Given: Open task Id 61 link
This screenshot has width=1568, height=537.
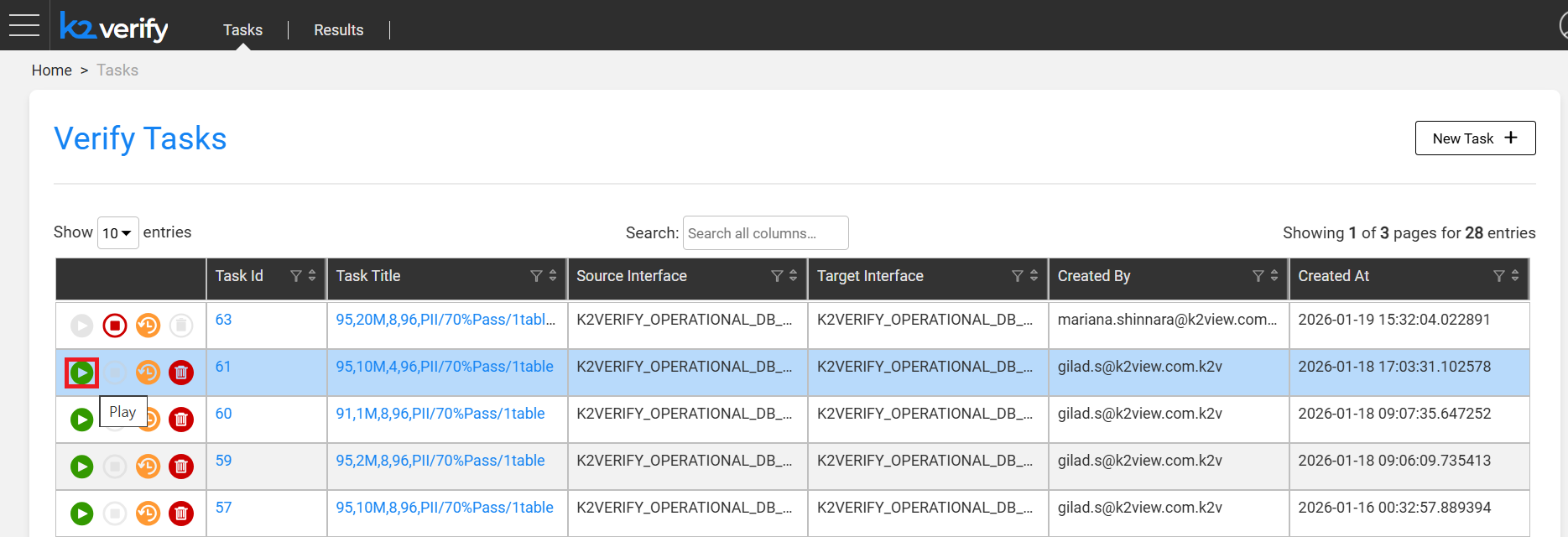Looking at the screenshot, I should pyautogui.click(x=223, y=367).
